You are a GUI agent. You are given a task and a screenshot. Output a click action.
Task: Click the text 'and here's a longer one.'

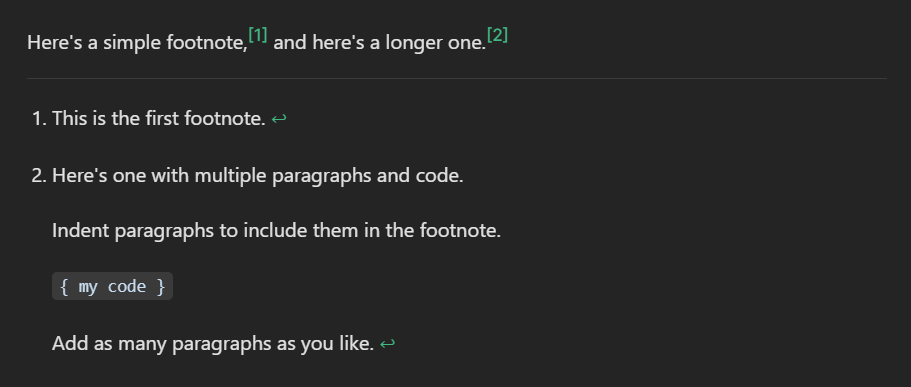[x=379, y=43]
